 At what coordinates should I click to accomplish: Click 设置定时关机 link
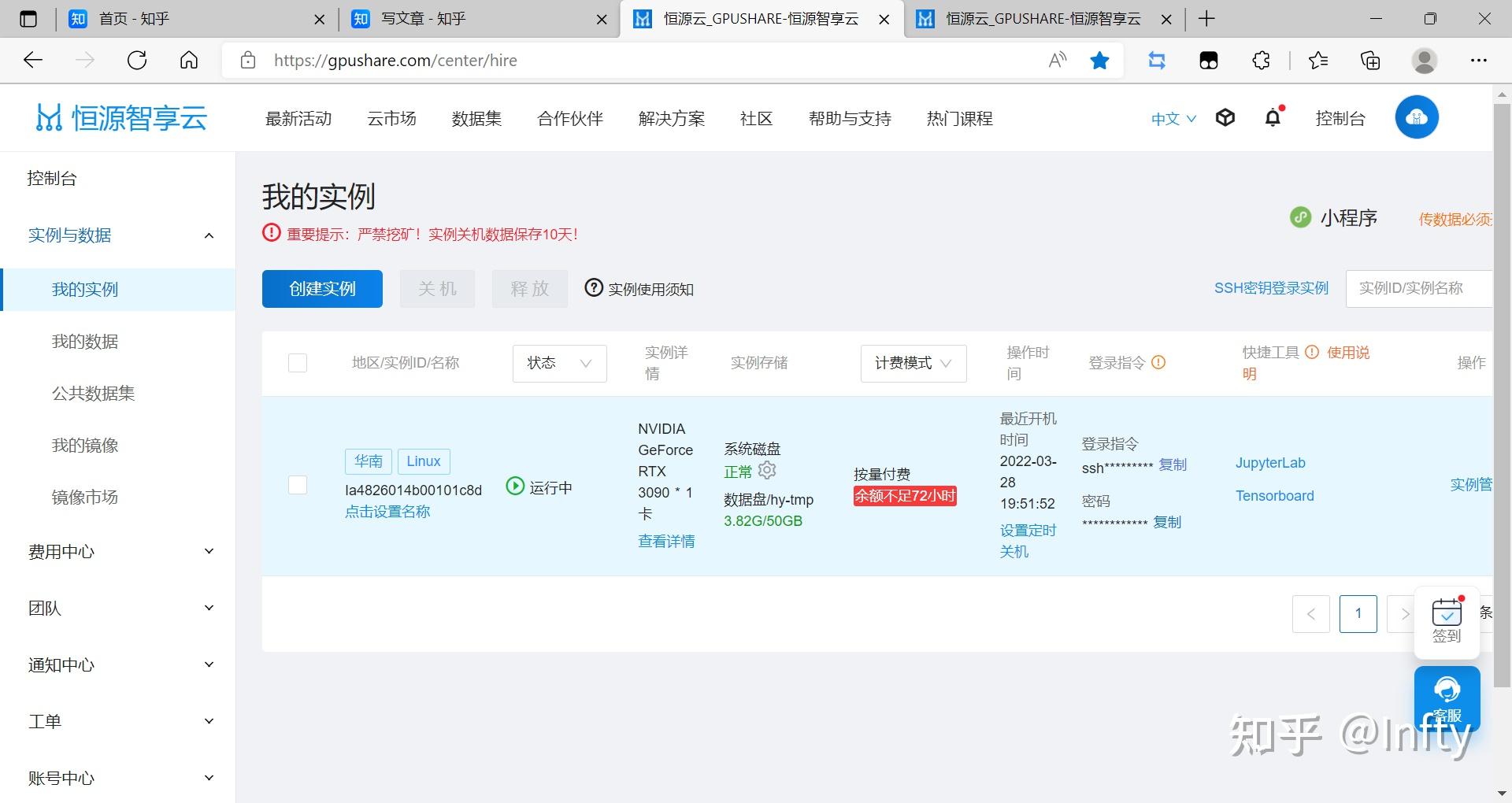click(x=1028, y=541)
